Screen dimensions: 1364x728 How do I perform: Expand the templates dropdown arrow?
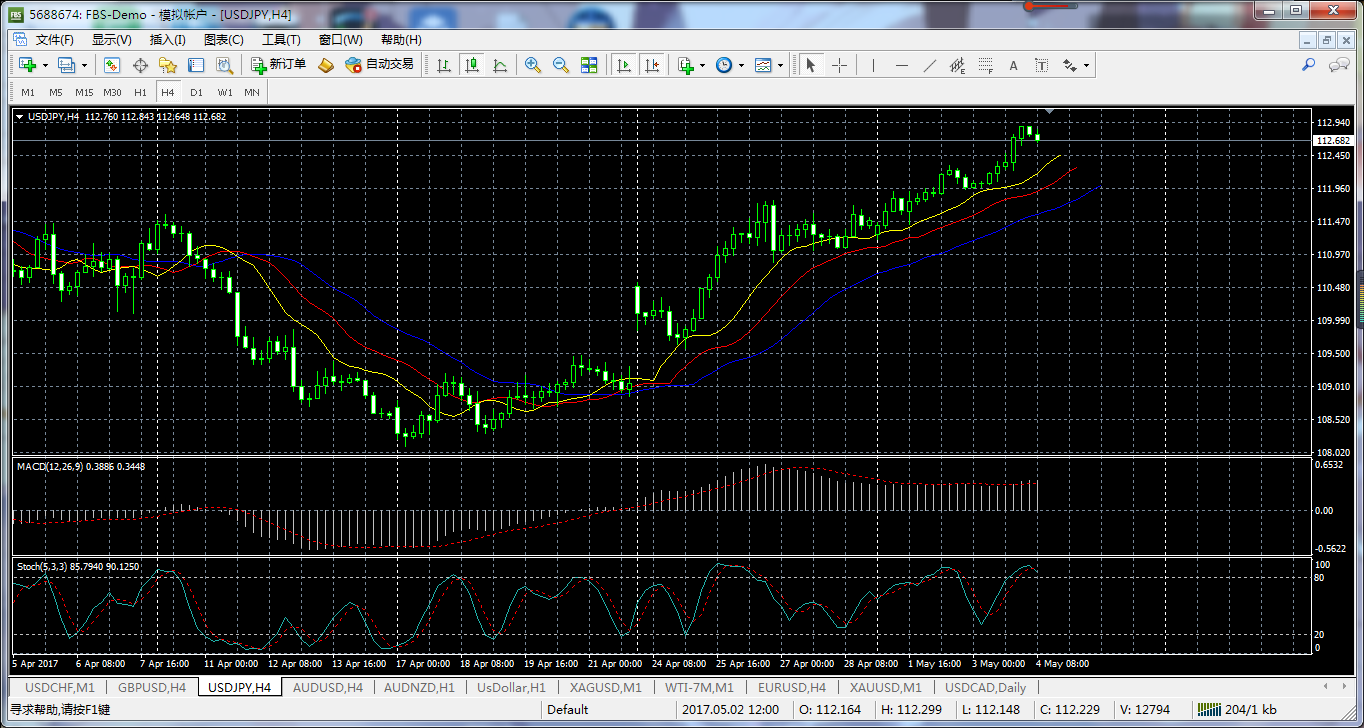pyautogui.click(x=780, y=65)
